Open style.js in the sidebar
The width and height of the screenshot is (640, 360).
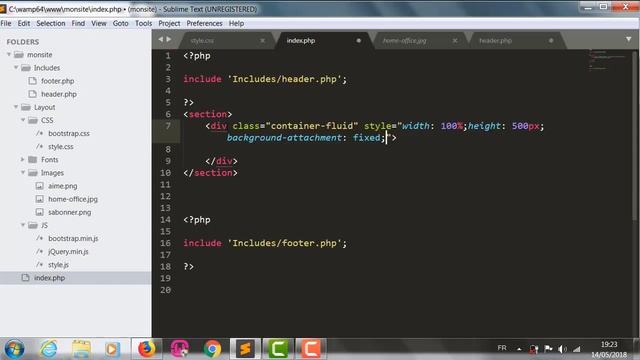[58, 264]
